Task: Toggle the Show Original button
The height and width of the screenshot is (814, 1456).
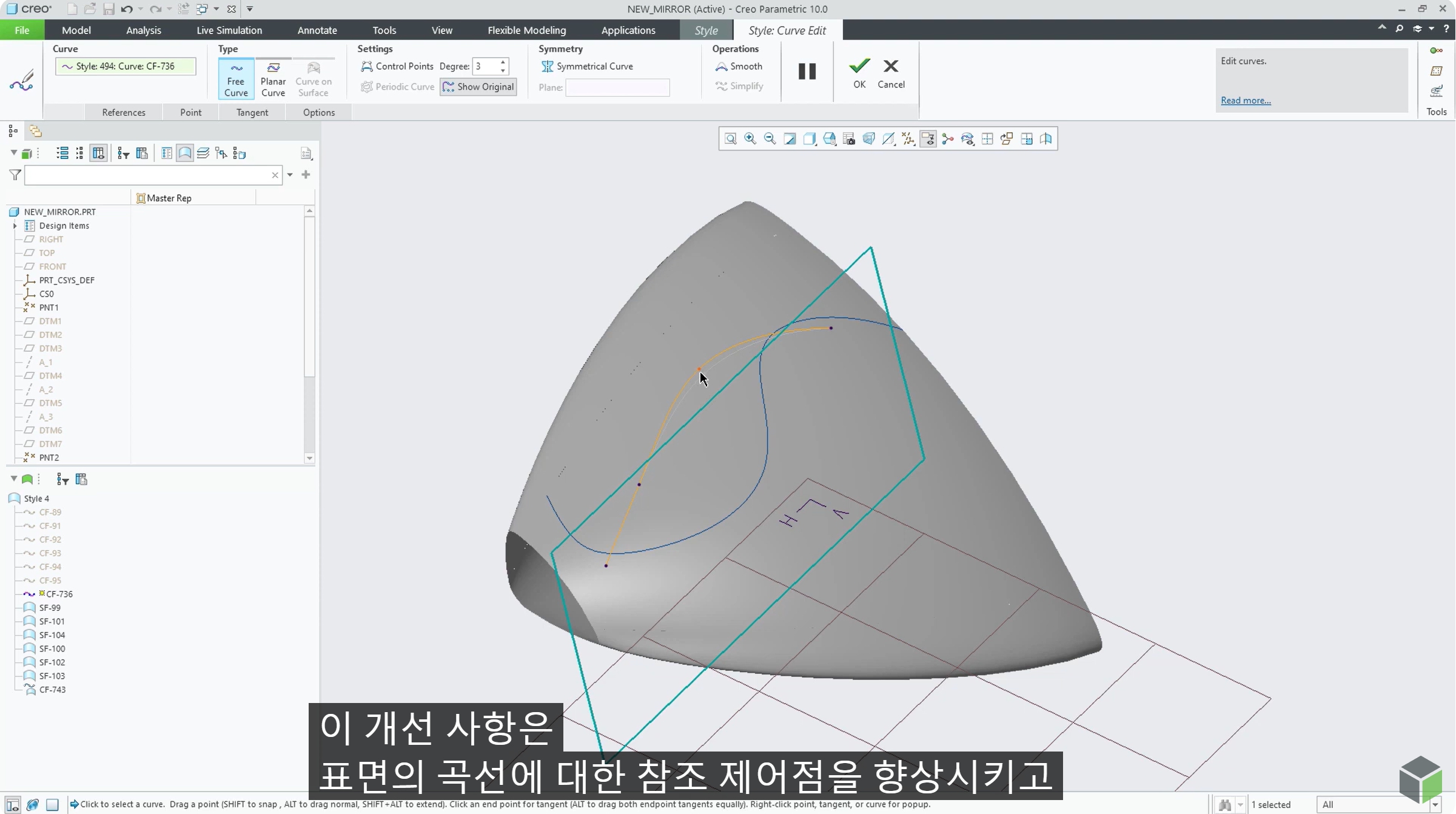Action: [x=478, y=87]
